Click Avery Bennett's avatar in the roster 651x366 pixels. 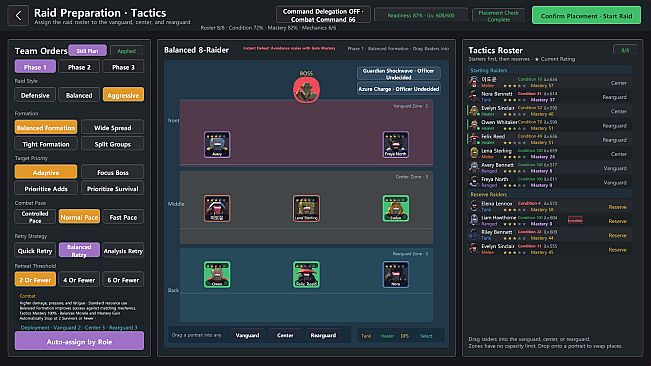point(473,168)
